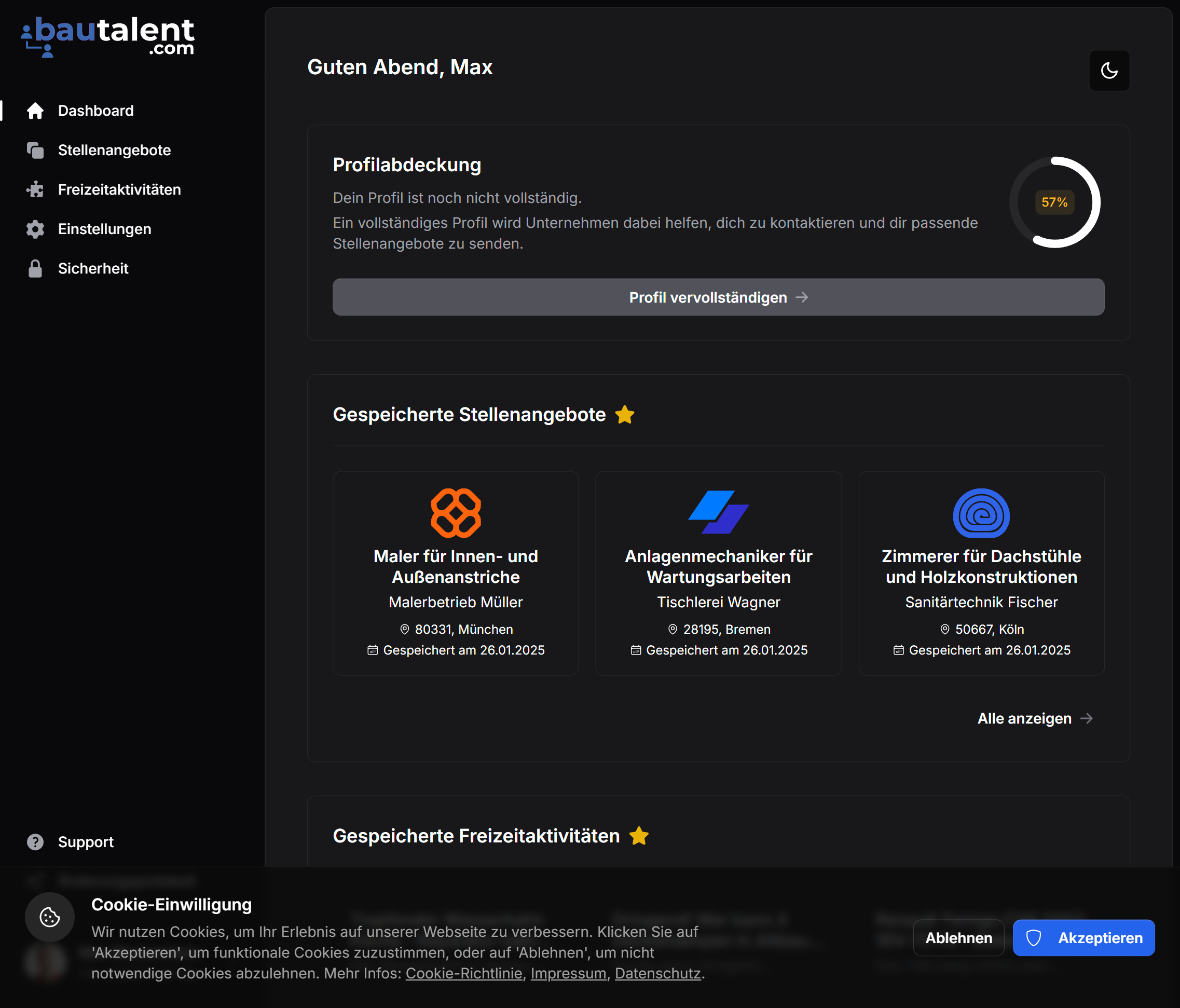
Task: Click the Freizeitaktivitäten puzzle icon
Action: [35, 189]
